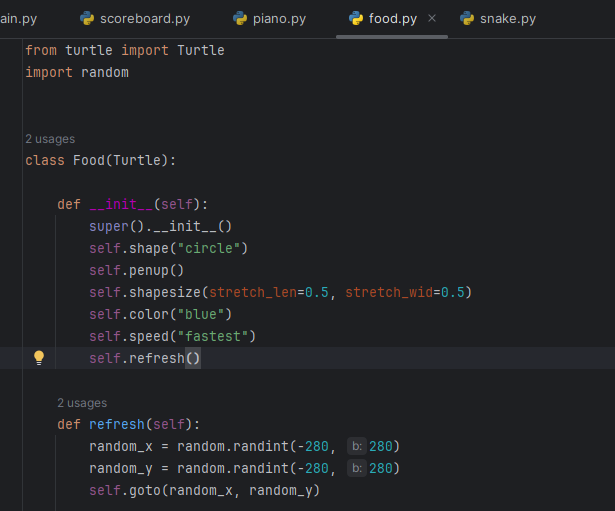
Task: Click the 'b:' parameter hint in random_y line
Action: coord(357,468)
